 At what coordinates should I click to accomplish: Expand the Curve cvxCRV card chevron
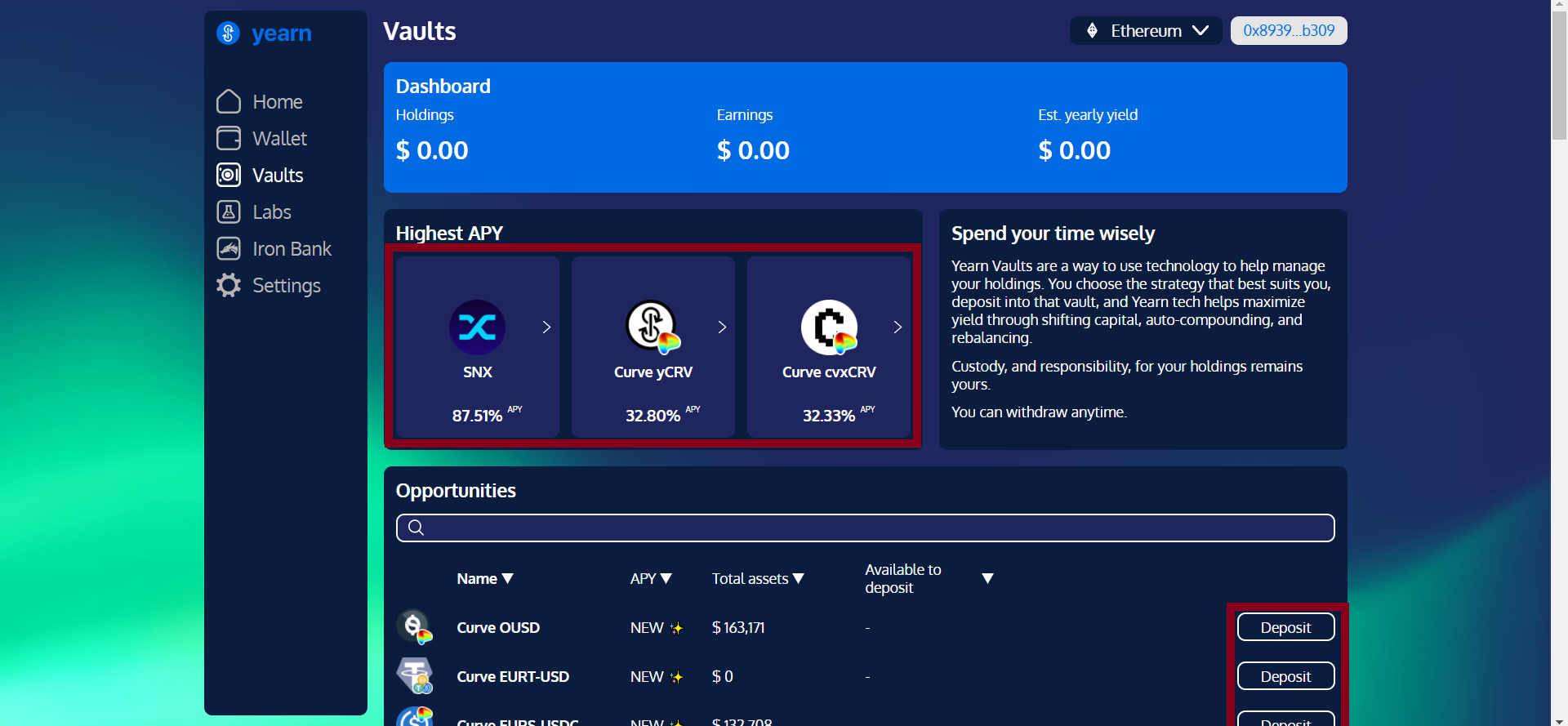(x=898, y=327)
